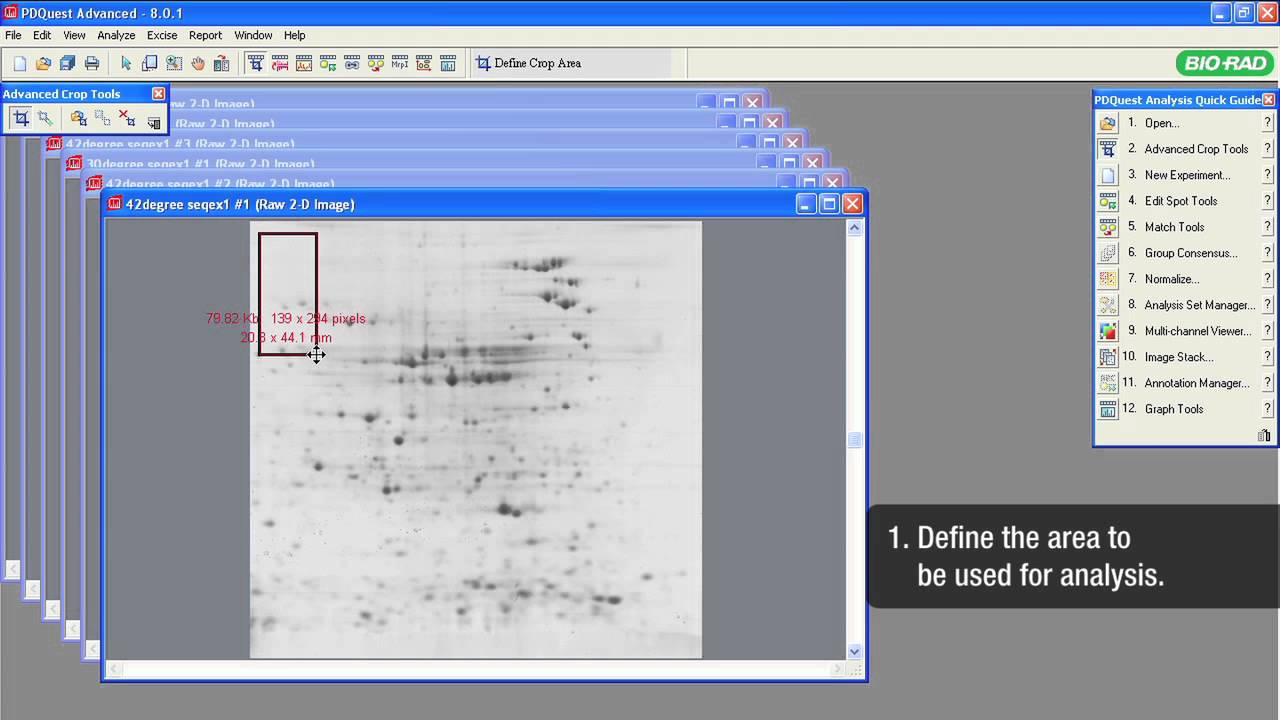Click the Graph Tools icon in Quick Guide
This screenshot has height=720, width=1280.
pyautogui.click(x=1108, y=409)
